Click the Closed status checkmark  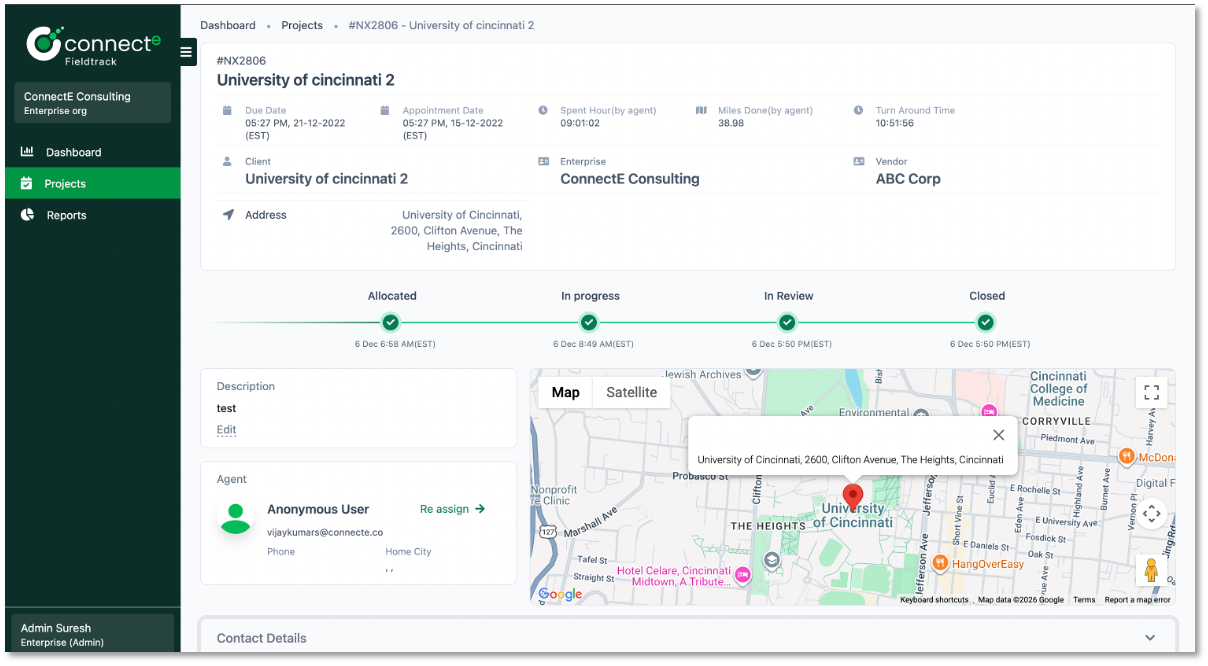tap(986, 322)
